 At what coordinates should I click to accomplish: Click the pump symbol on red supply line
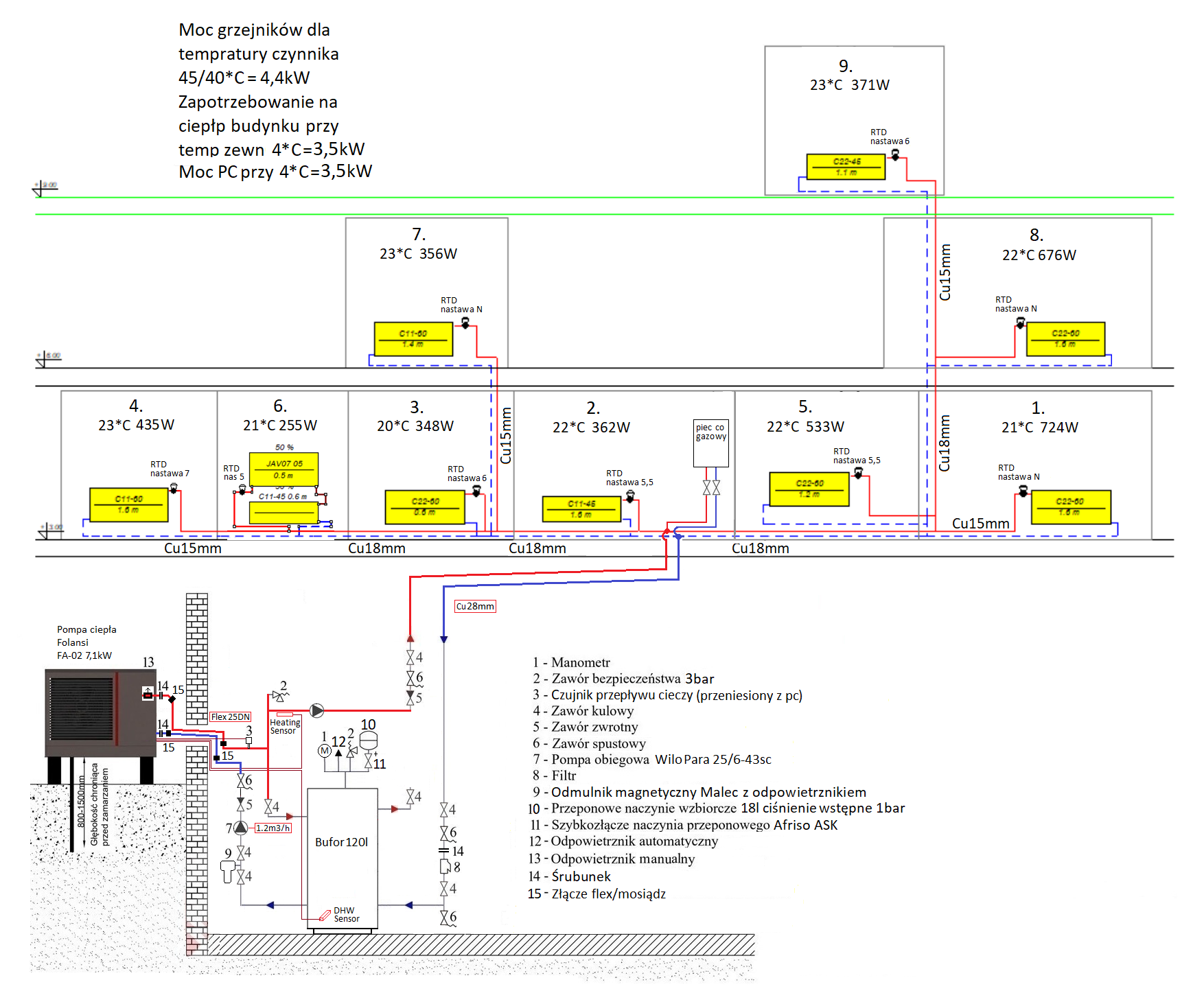[316, 710]
